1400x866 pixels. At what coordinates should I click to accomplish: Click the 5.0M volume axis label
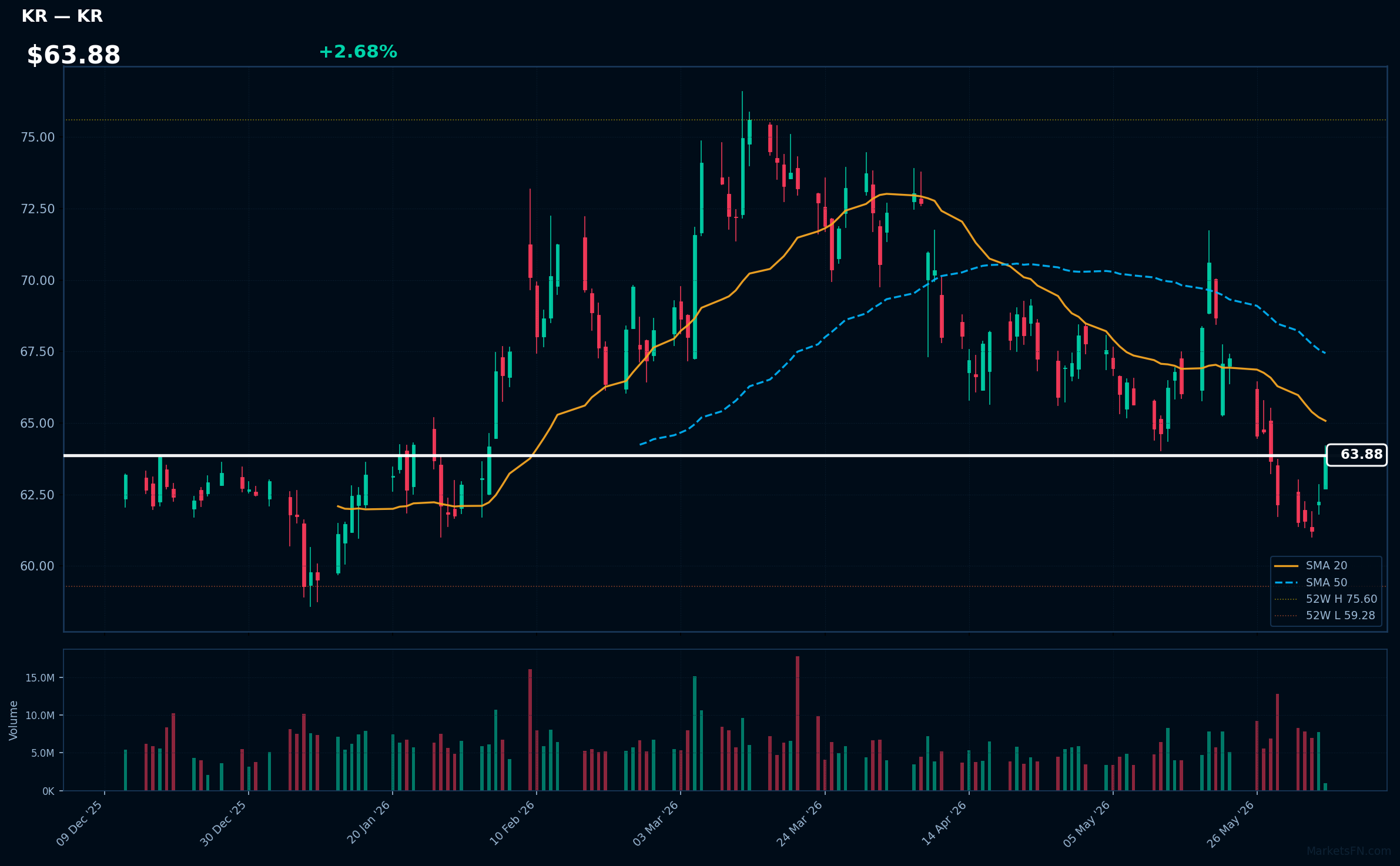pyautogui.click(x=43, y=753)
